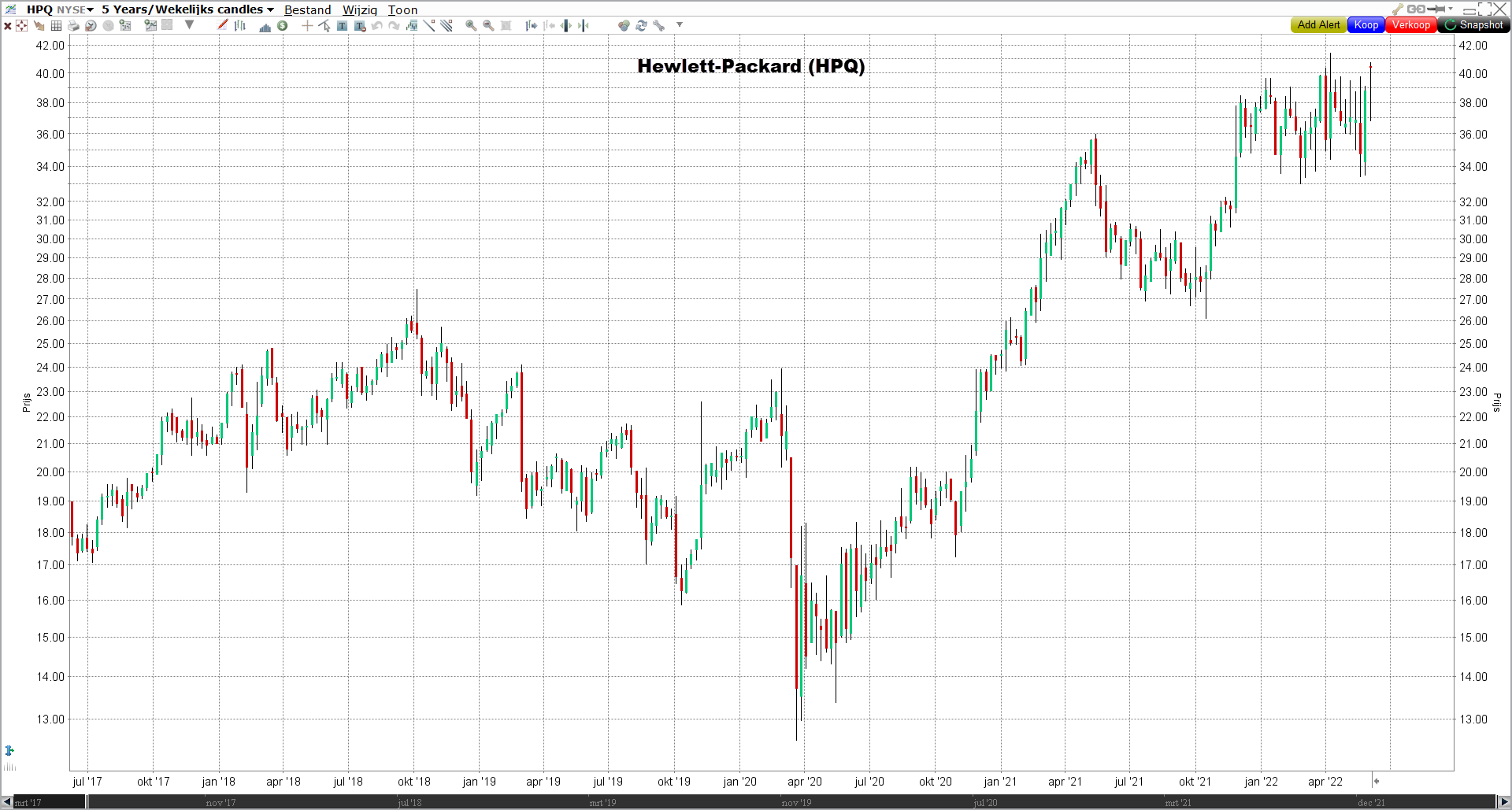1512x810 pixels.
Task: Click the red X remove icon in toolbar
Action: click(7, 25)
